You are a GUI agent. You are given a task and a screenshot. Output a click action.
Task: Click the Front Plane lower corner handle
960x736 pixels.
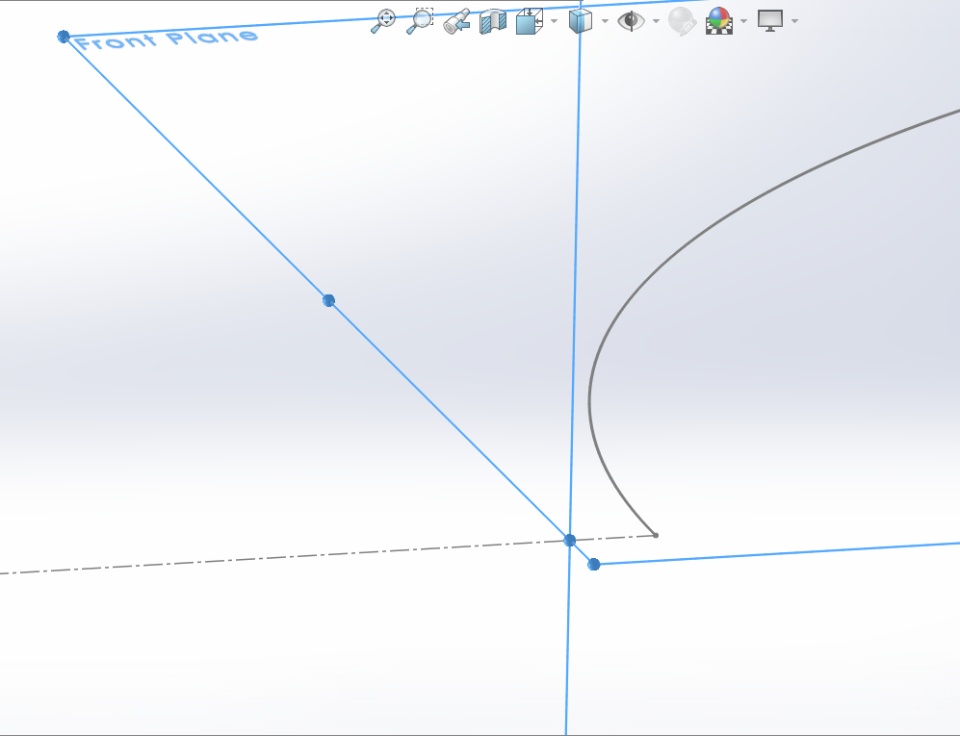coord(593,565)
